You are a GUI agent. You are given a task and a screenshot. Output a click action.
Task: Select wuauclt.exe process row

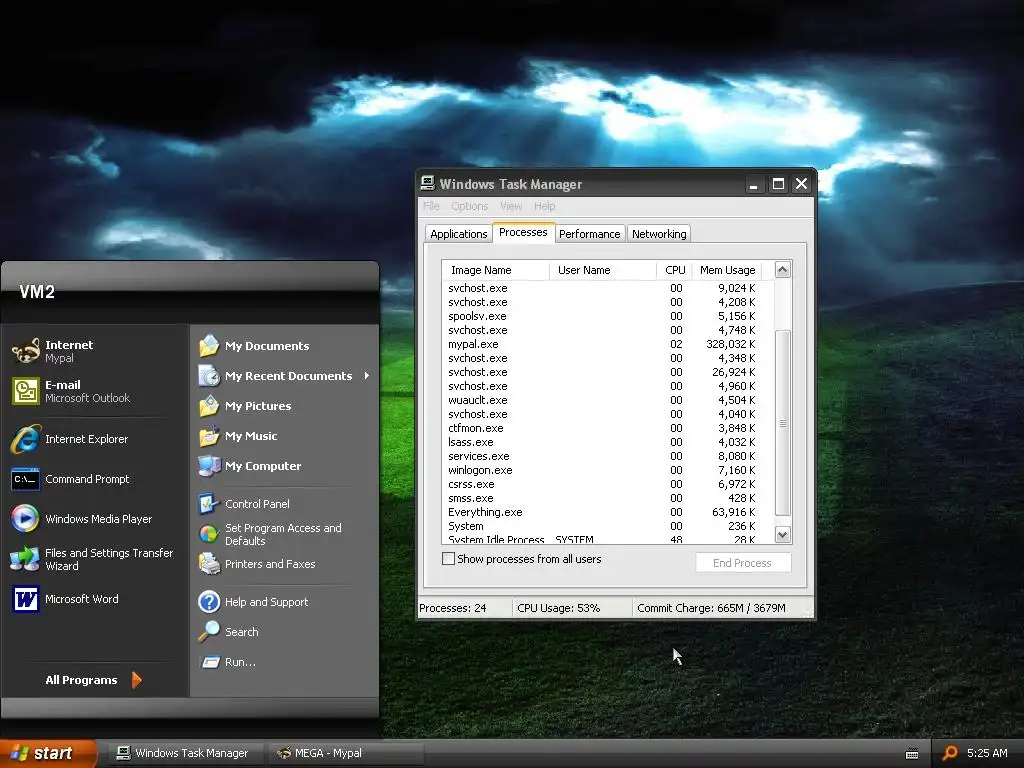pos(601,400)
